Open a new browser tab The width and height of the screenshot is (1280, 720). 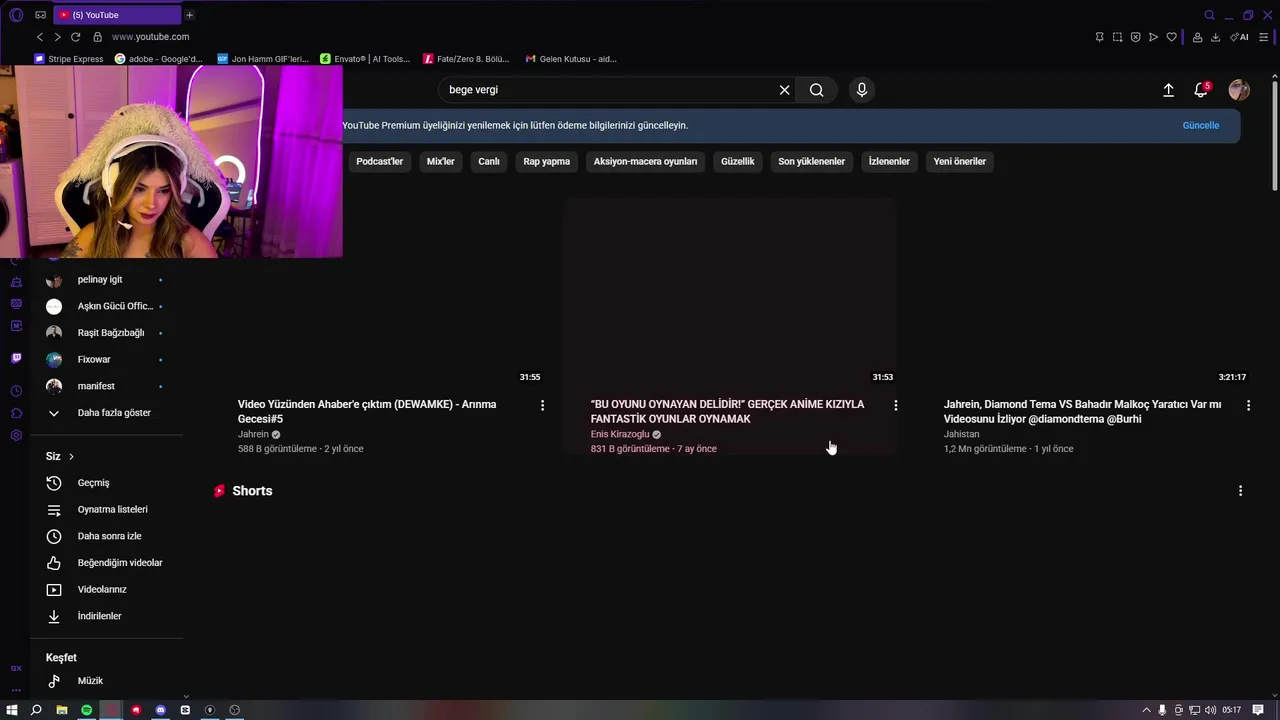[x=189, y=15]
